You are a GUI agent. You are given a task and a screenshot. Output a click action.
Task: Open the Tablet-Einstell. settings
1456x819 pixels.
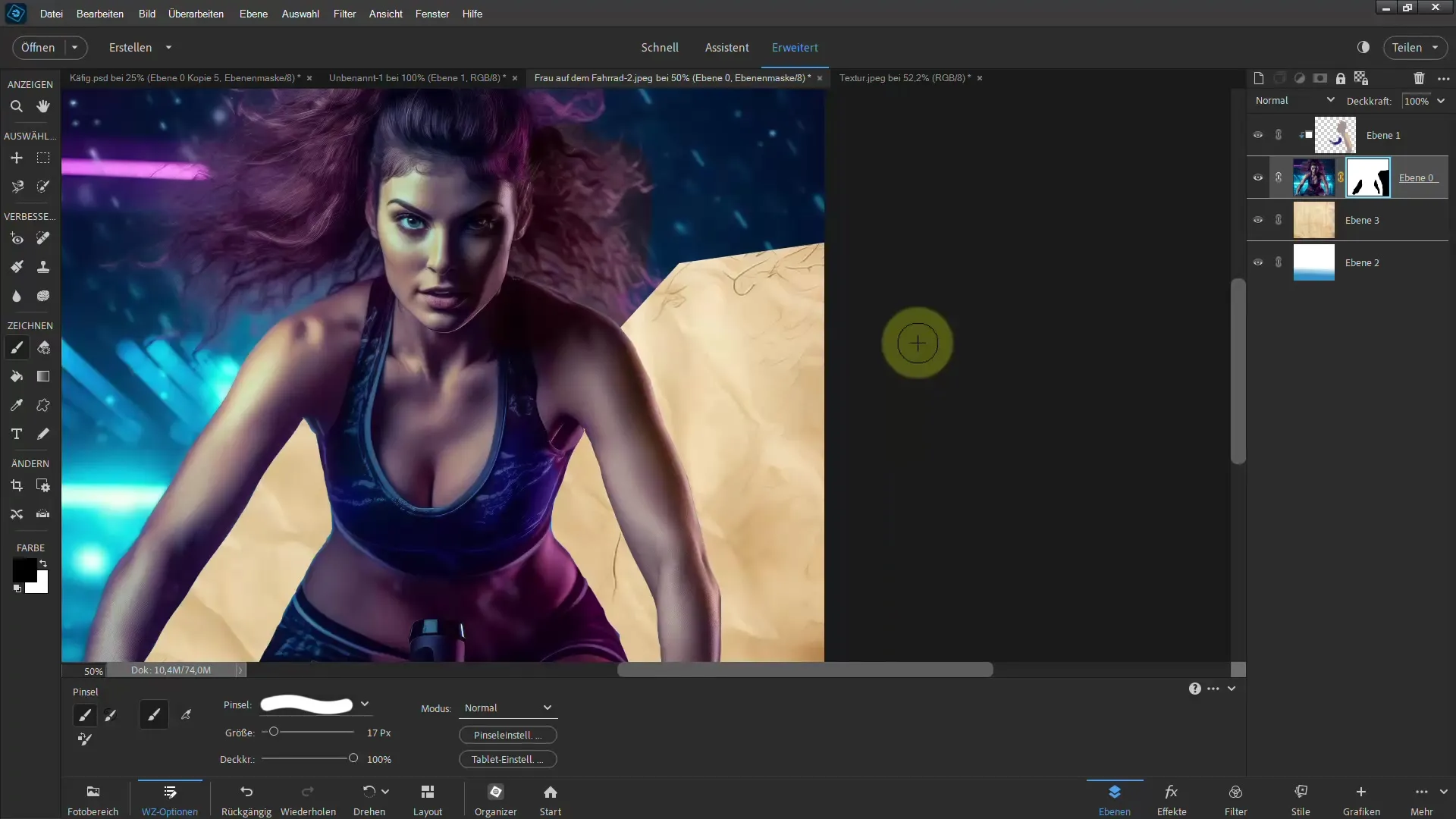point(508,759)
